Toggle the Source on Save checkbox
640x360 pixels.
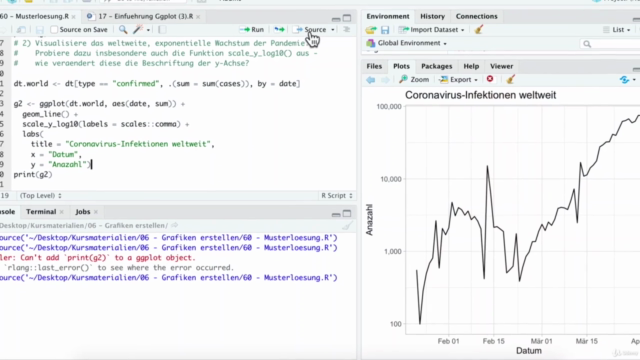54,29
